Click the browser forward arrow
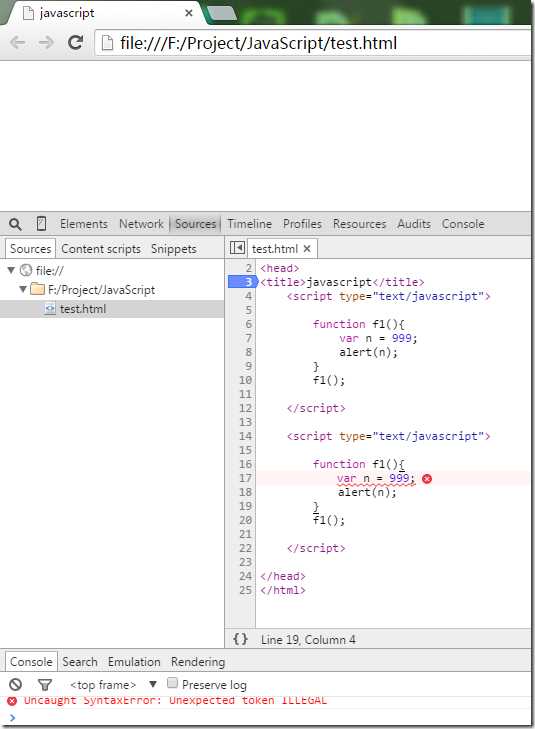The image size is (535, 729). click(46, 43)
